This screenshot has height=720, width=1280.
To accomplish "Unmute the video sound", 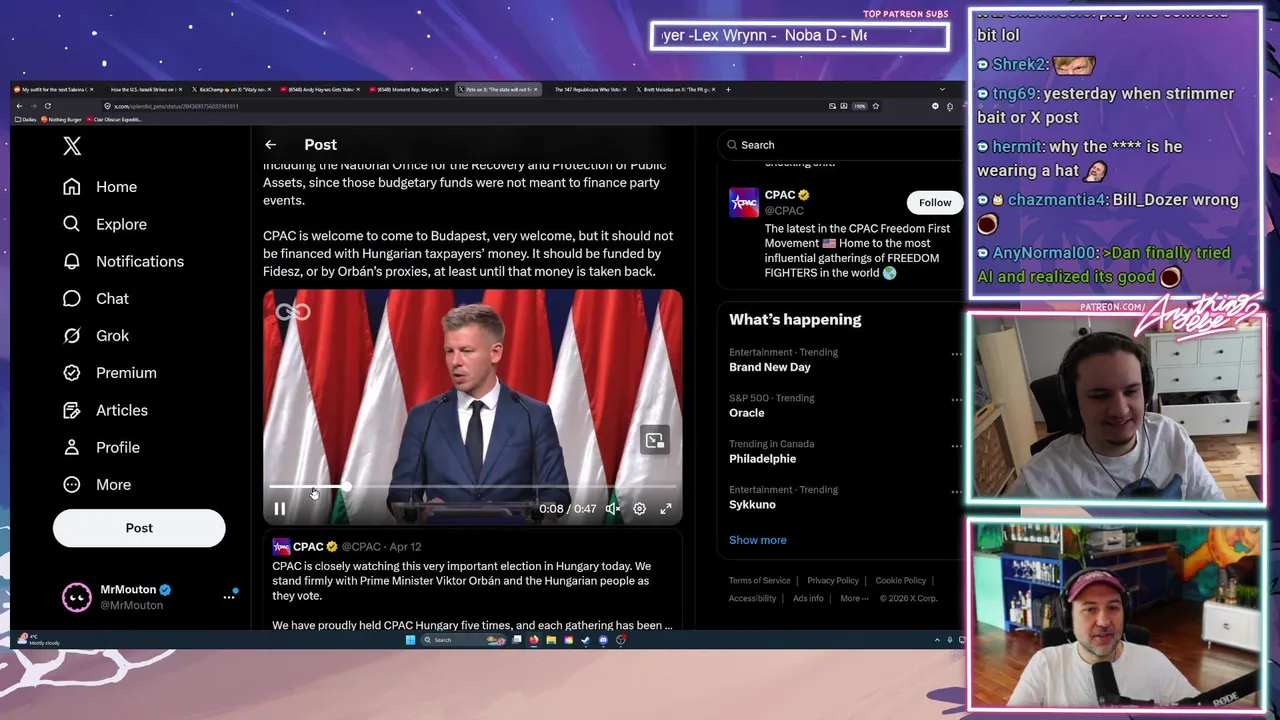I will (x=613, y=509).
